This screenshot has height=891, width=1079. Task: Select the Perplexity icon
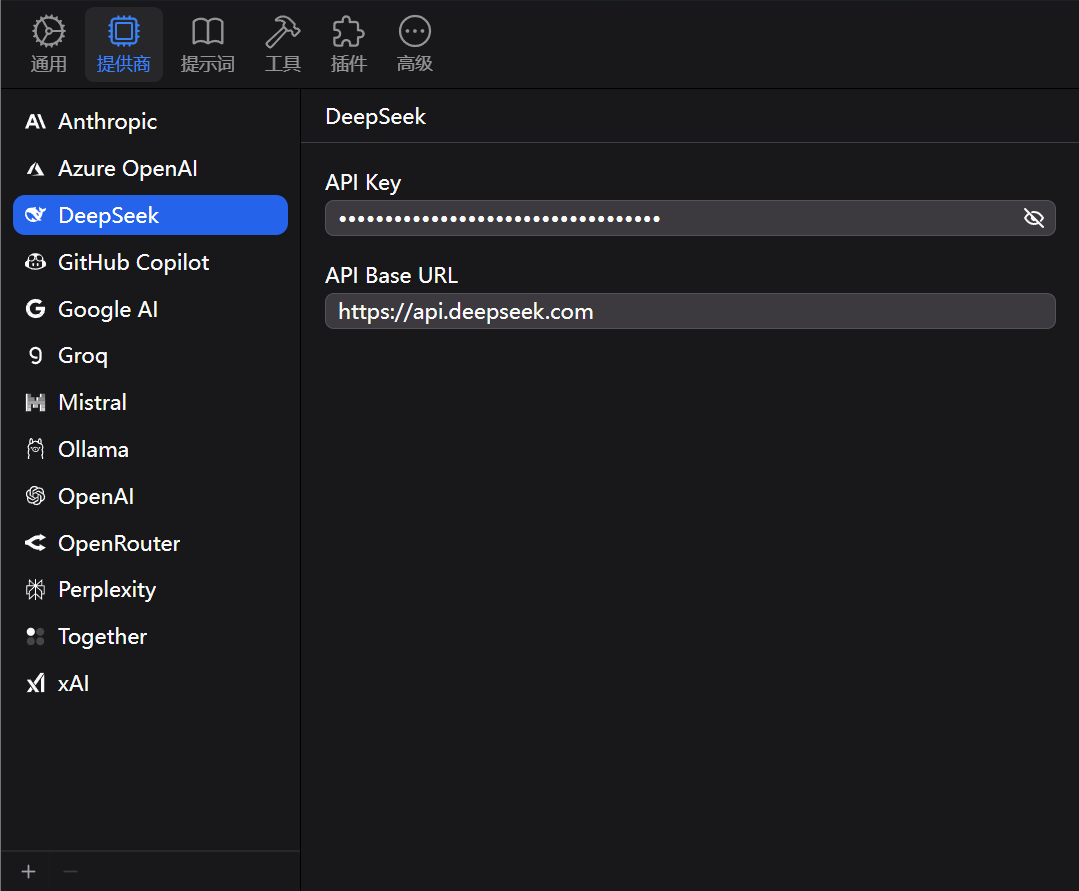tap(35, 590)
